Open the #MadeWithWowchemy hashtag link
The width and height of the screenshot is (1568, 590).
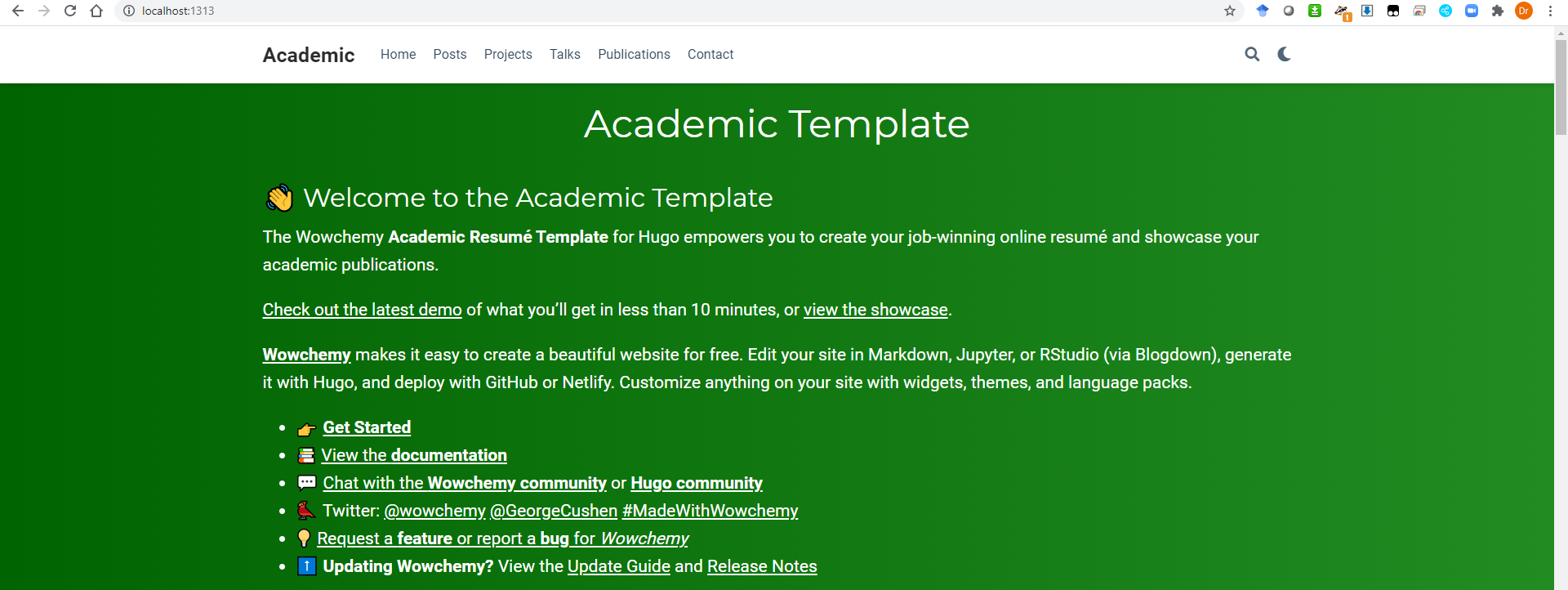tap(710, 511)
